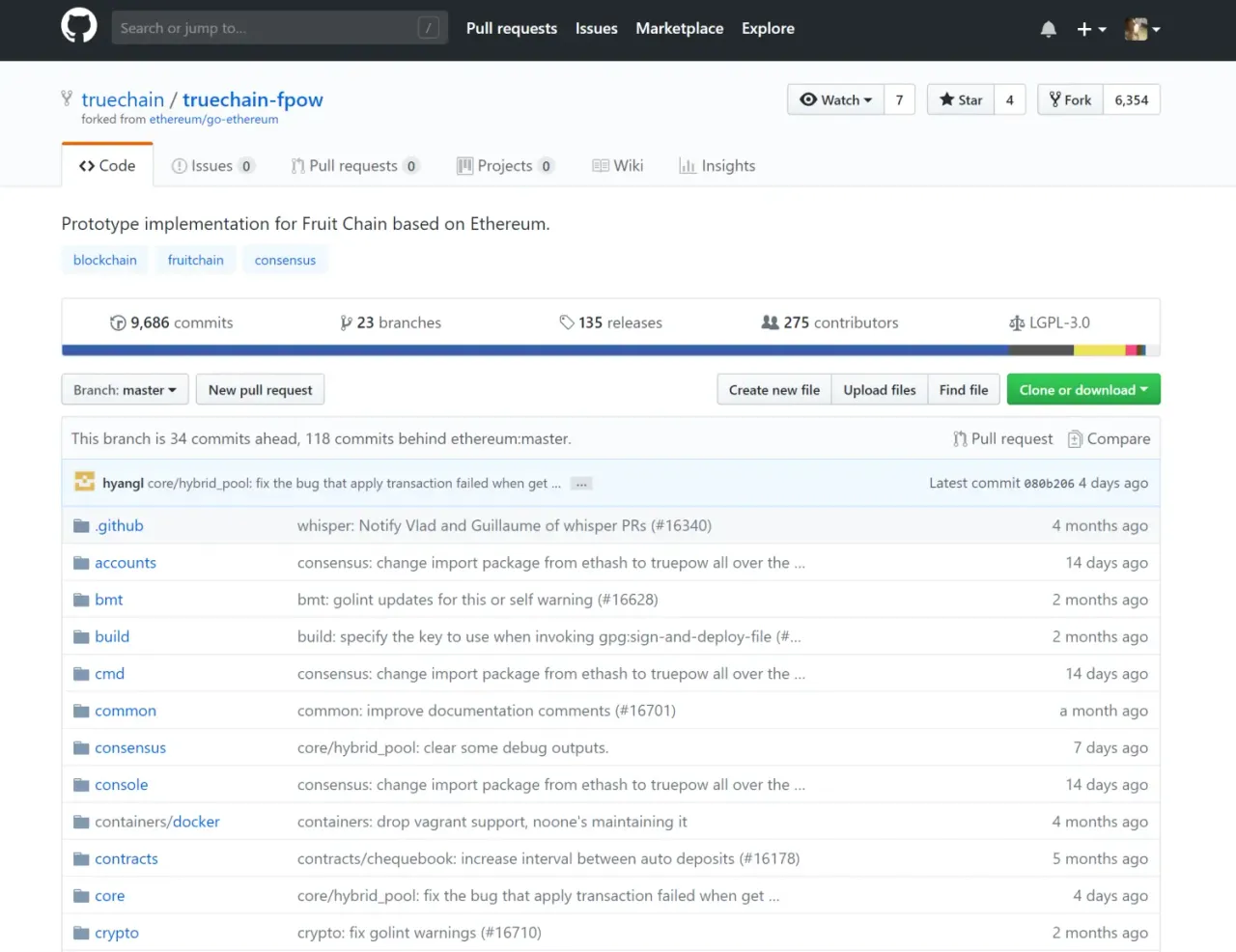Click Upload files
The height and width of the screenshot is (952, 1236).
pyautogui.click(x=880, y=390)
